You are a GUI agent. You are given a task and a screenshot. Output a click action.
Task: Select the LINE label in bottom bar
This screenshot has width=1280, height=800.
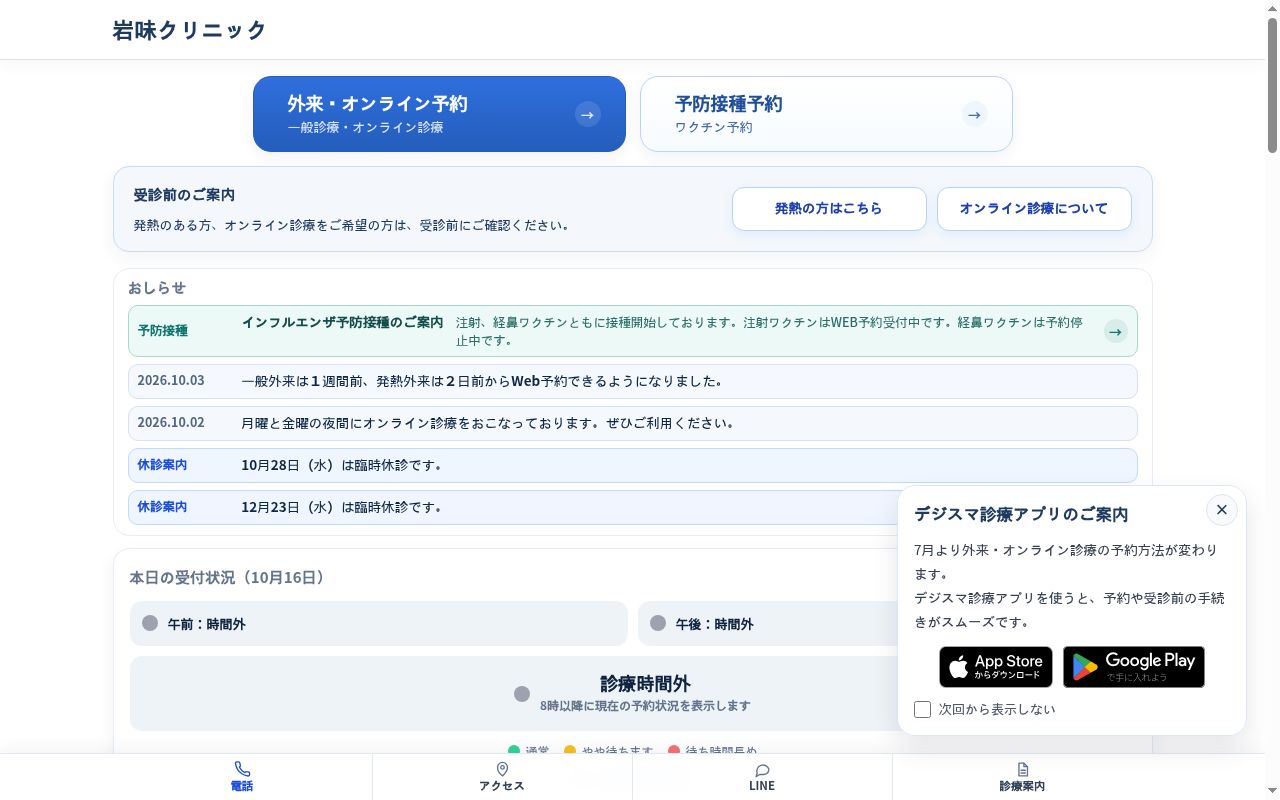pyautogui.click(x=762, y=786)
